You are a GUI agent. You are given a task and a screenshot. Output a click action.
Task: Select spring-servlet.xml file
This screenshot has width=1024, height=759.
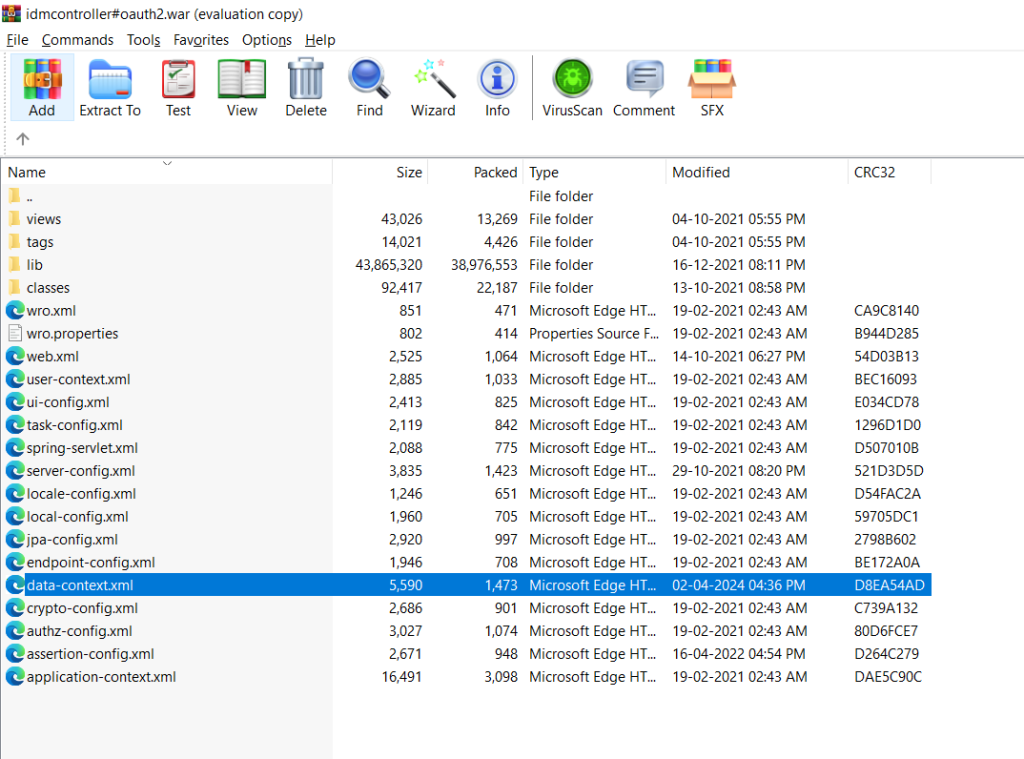[x=82, y=447]
